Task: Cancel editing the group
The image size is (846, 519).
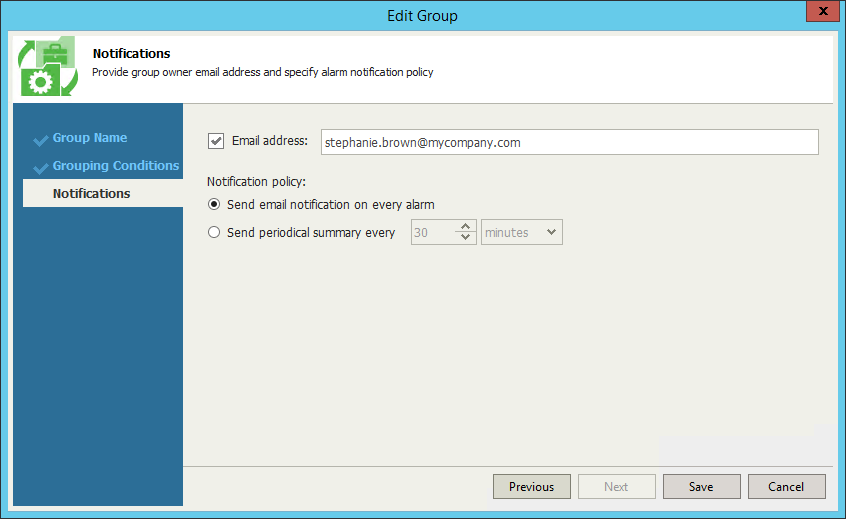Action: point(787,487)
